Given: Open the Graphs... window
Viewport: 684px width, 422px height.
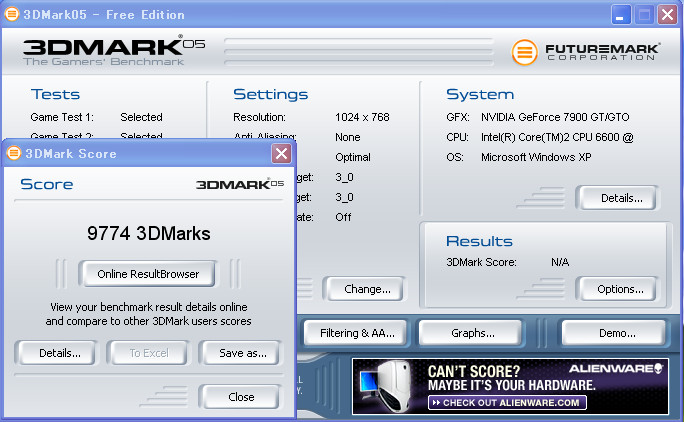Looking at the screenshot, I should click(x=472, y=333).
